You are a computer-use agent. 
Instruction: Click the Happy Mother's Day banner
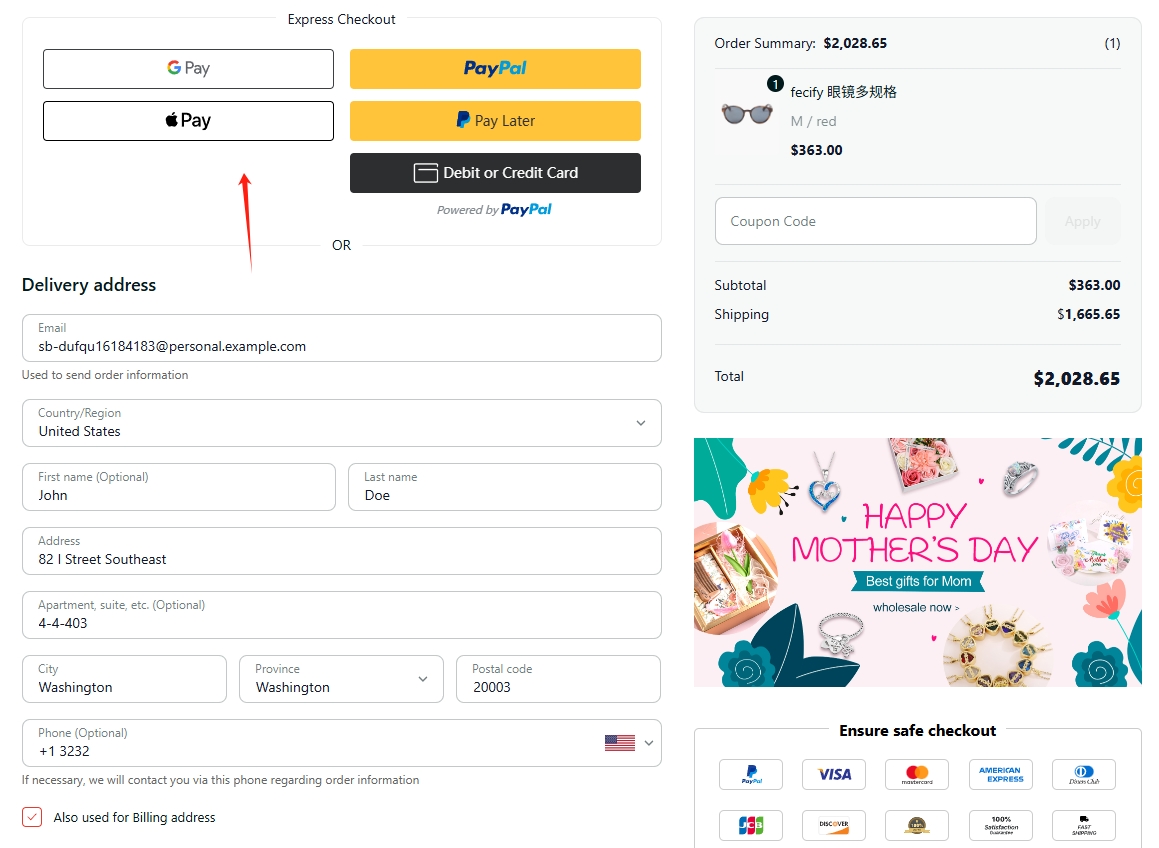[x=917, y=562]
